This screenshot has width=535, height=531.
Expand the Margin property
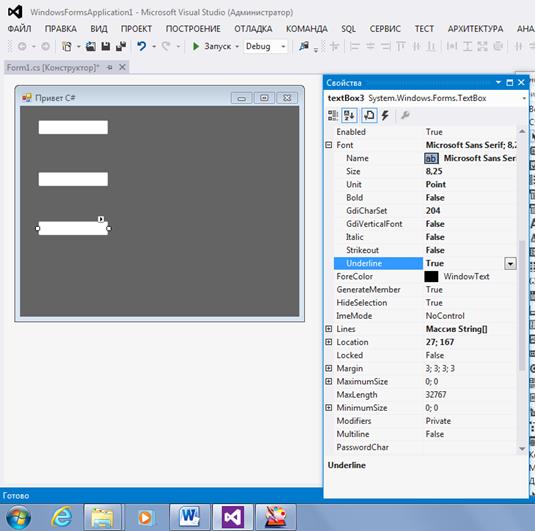pyautogui.click(x=329, y=368)
